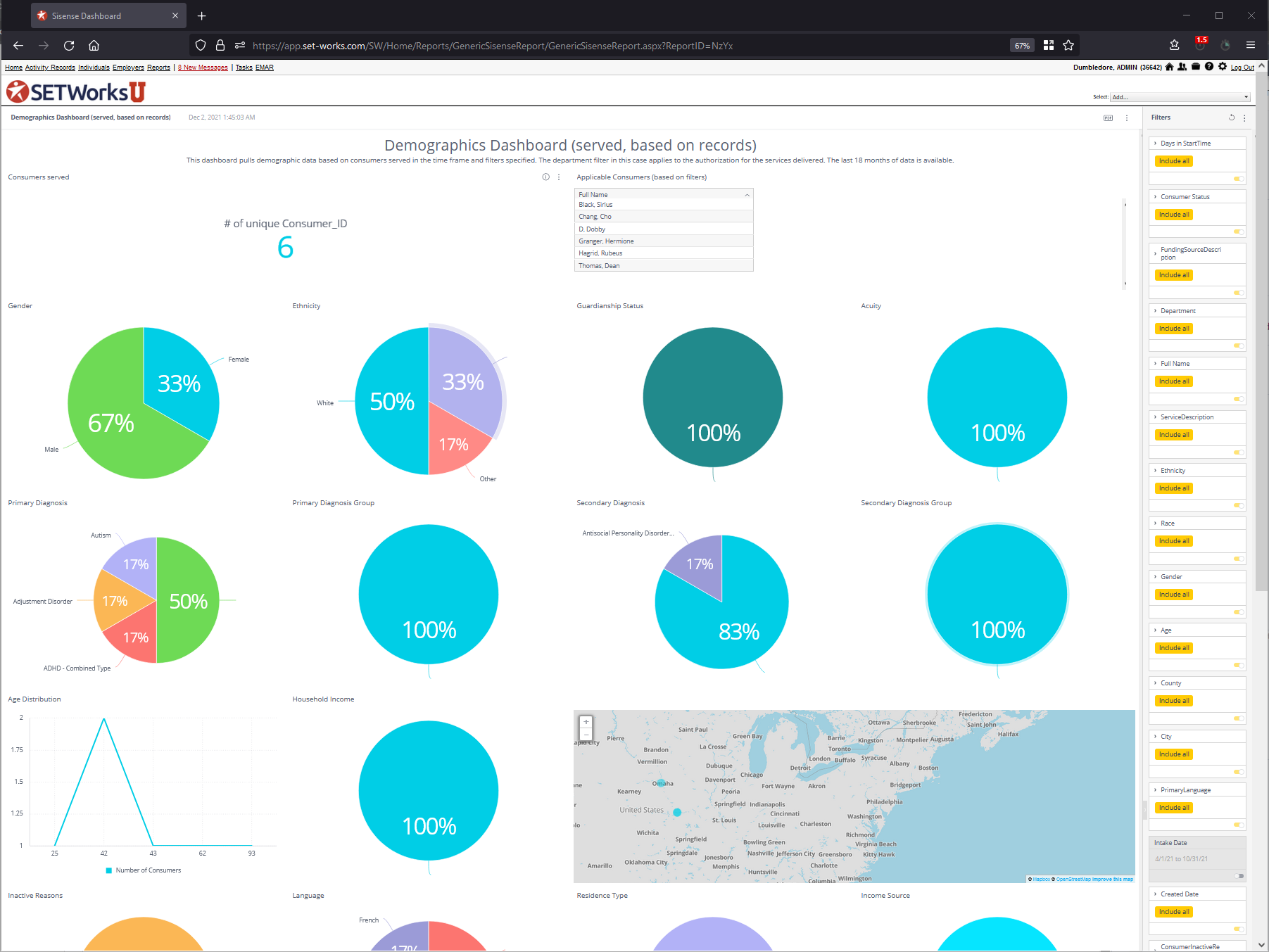
Task: Reset filters with the circular arrow icon
Action: [x=1232, y=118]
